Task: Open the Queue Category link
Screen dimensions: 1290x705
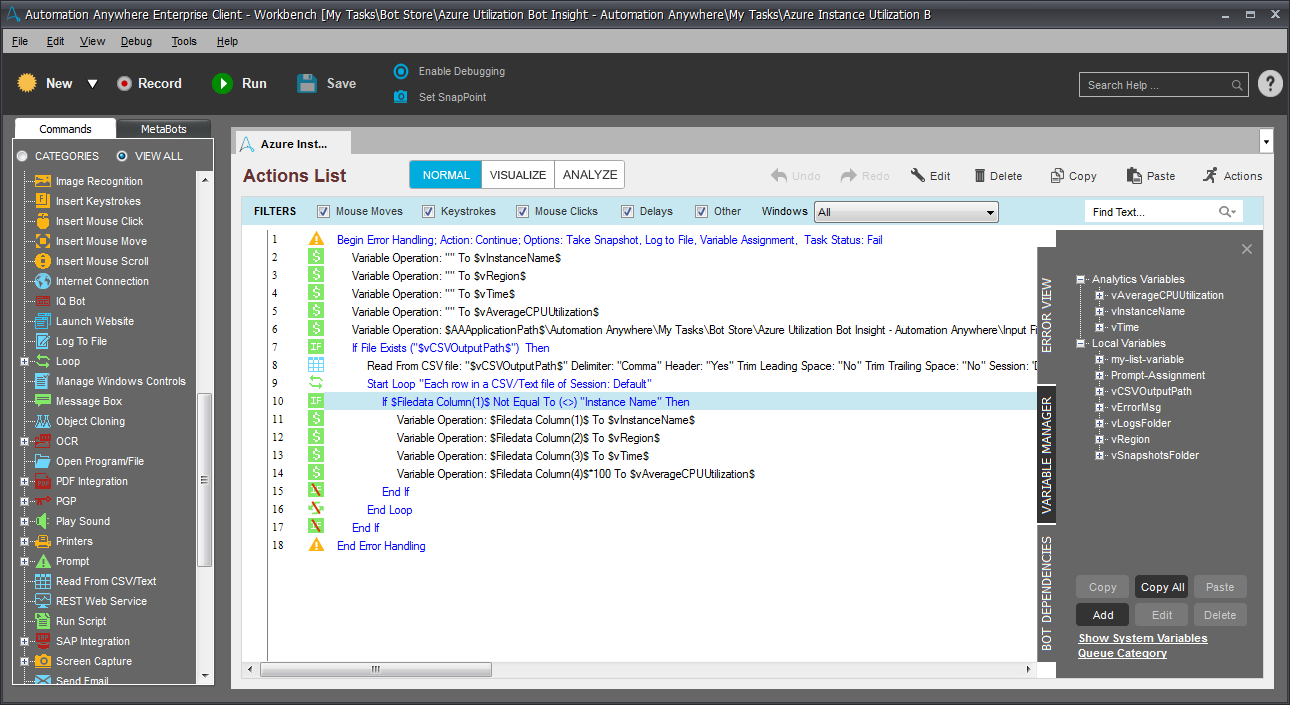Action: coord(1122,653)
